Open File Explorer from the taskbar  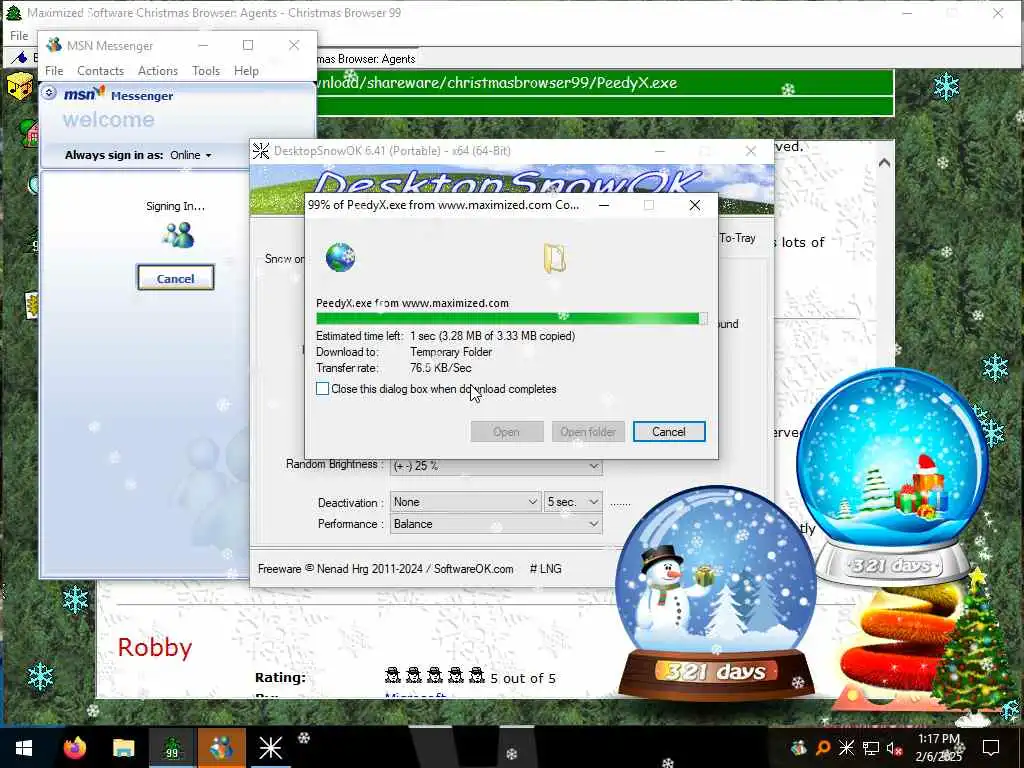(123, 748)
